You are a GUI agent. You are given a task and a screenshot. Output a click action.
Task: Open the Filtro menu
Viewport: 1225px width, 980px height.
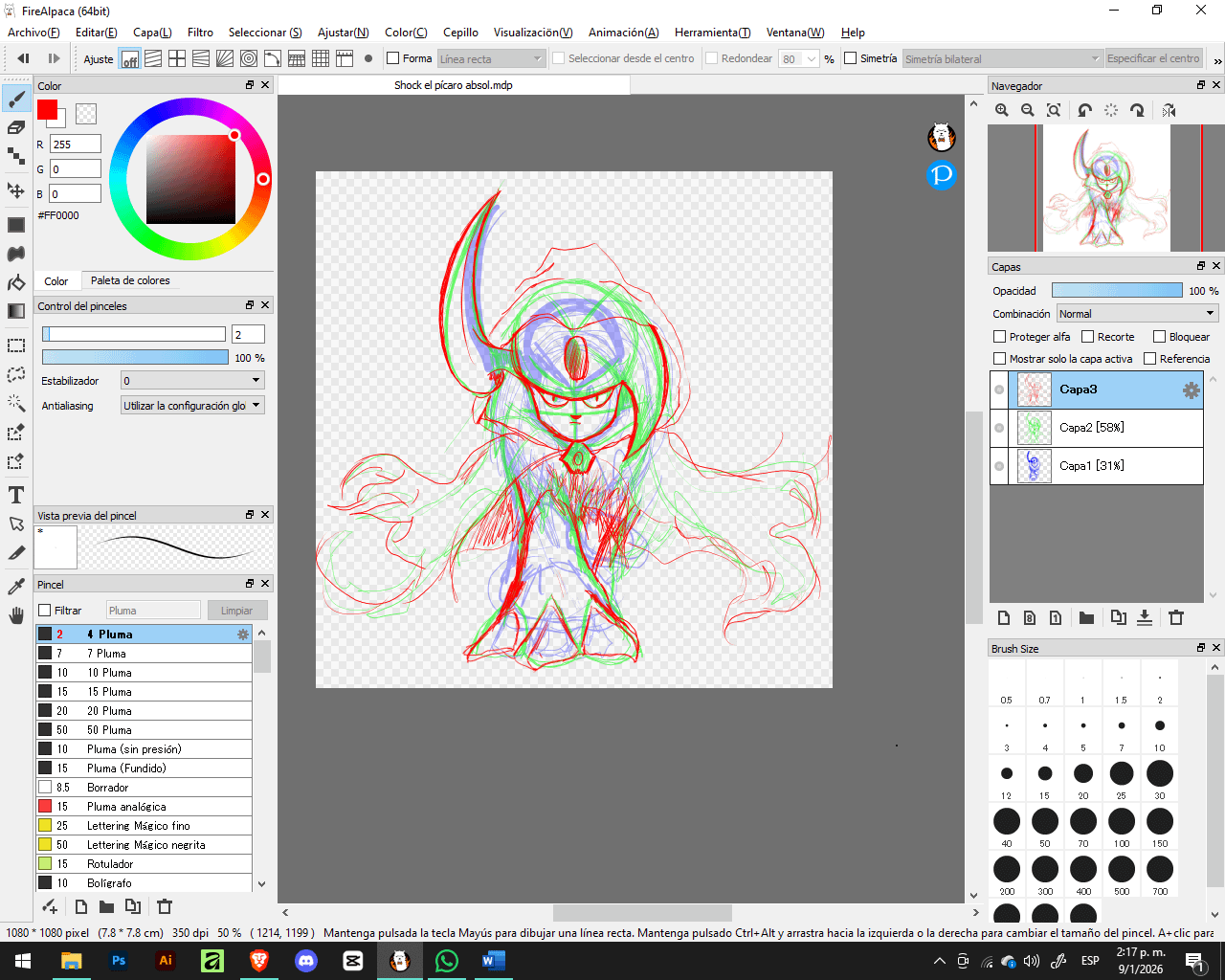pyautogui.click(x=200, y=33)
